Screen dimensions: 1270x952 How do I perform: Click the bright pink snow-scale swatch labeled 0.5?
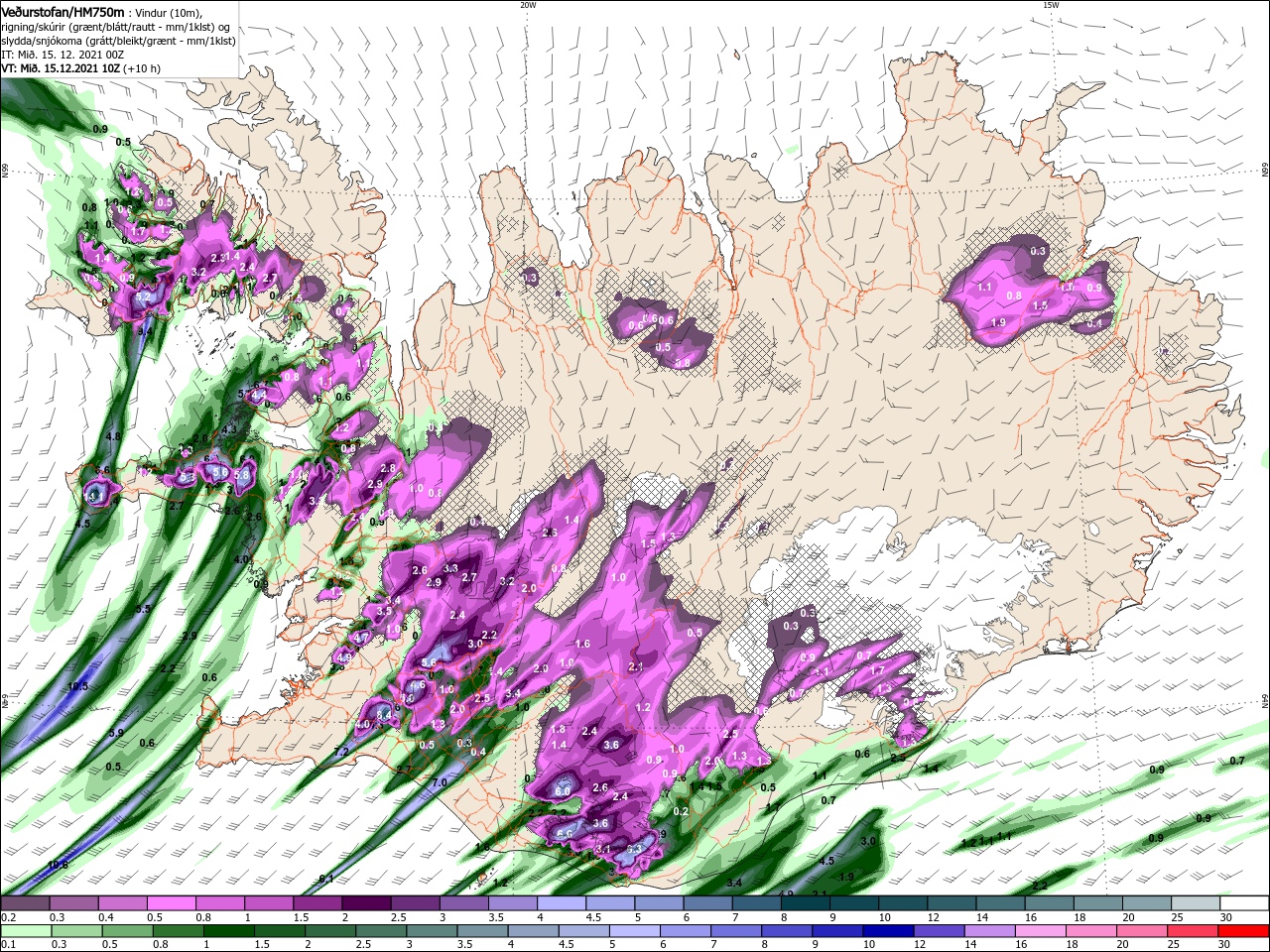(x=171, y=903)
